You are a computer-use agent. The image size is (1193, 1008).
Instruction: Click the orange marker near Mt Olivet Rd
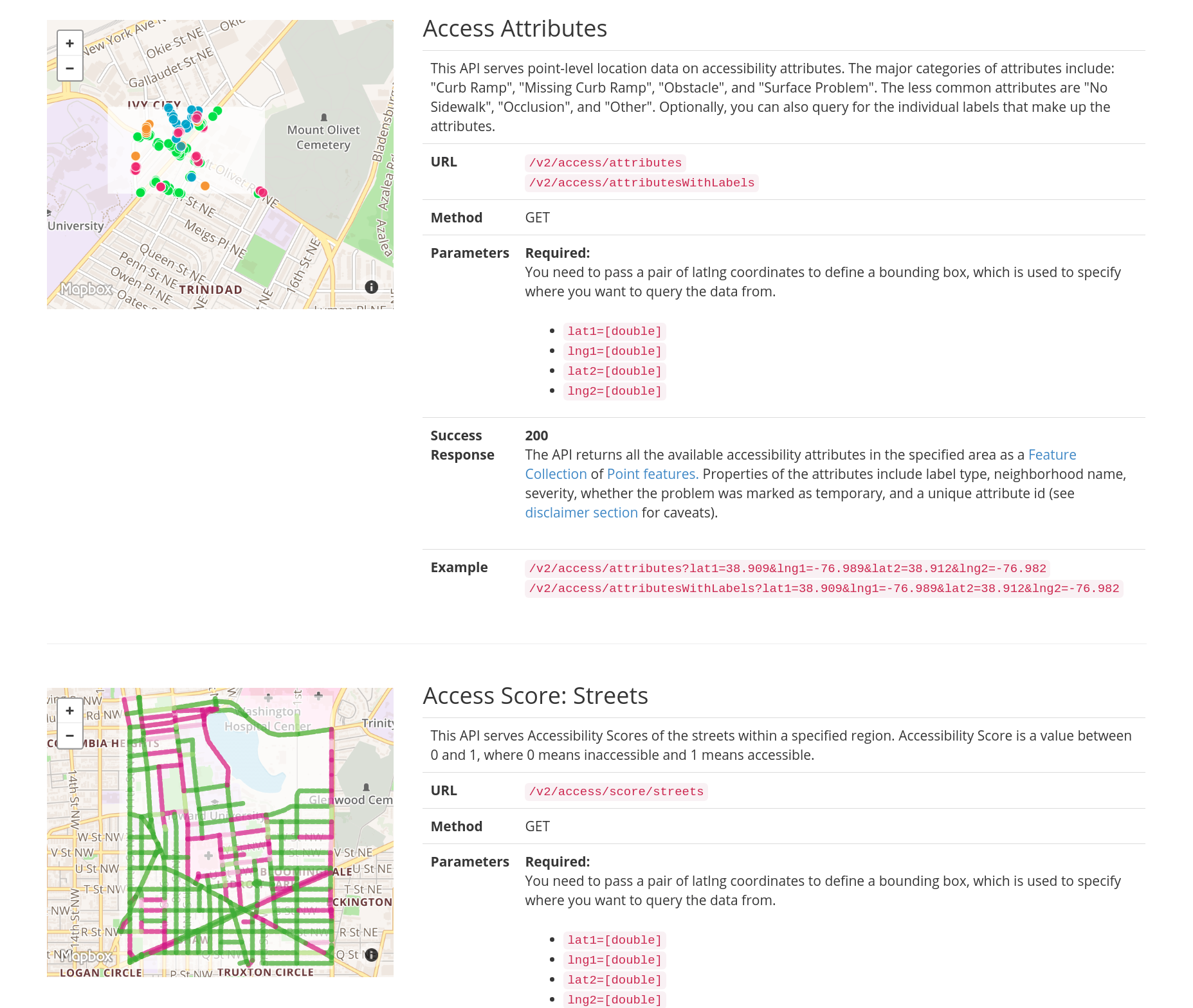coord(205,186)
